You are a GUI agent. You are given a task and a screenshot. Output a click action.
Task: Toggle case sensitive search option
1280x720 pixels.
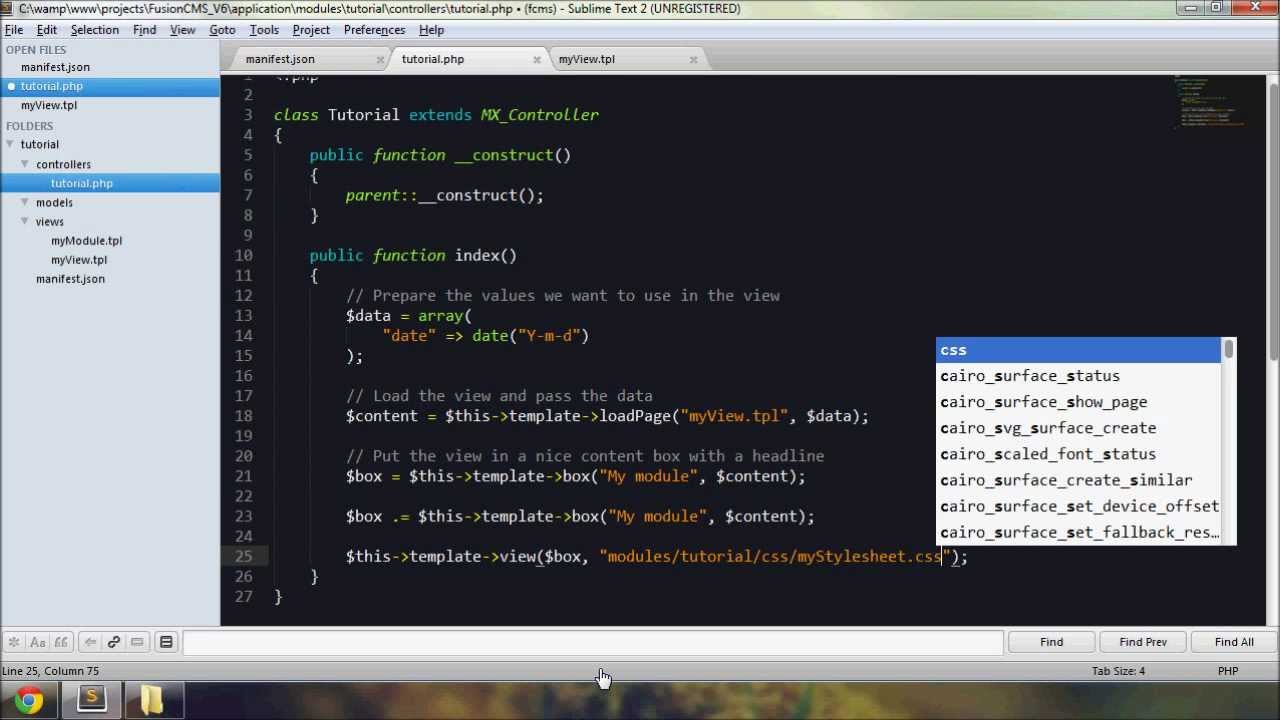click(x=37, y=642)
